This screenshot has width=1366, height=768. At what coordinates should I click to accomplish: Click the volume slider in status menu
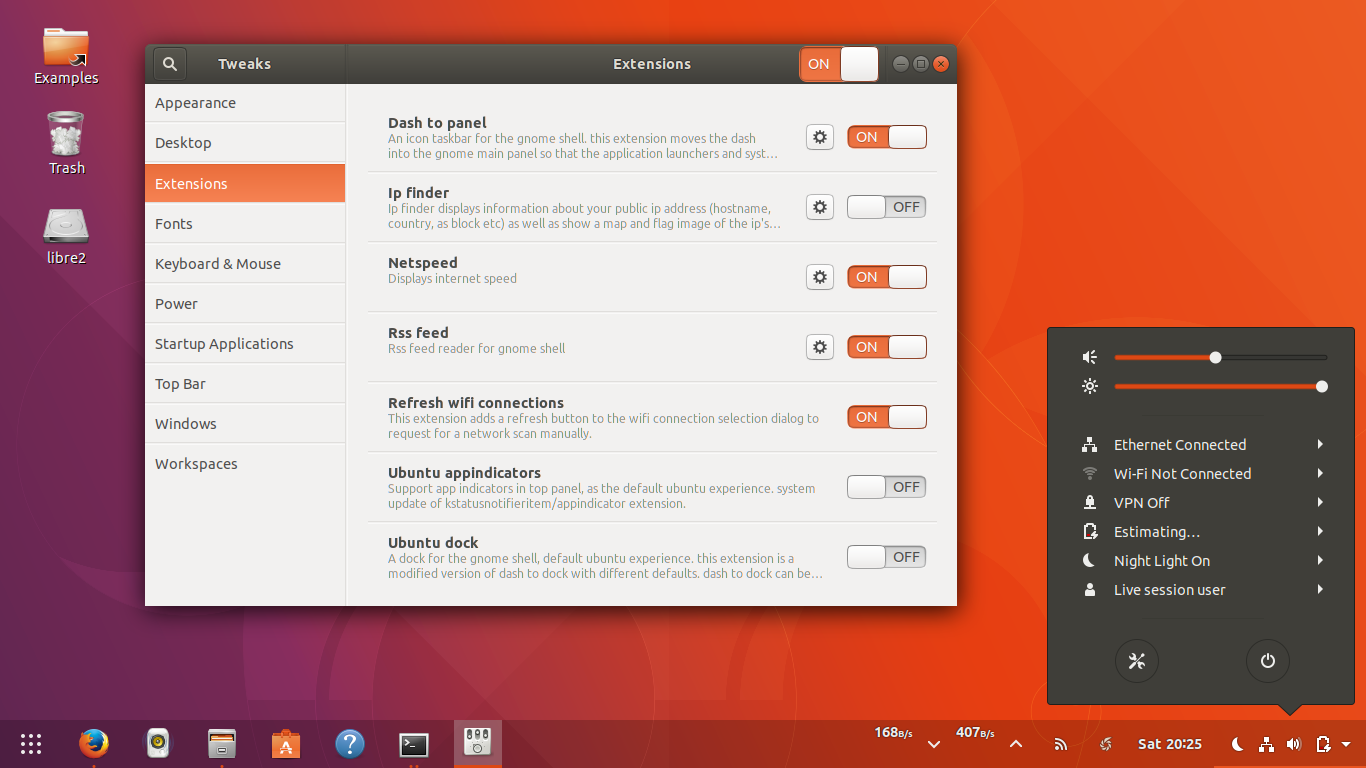pyautogui.click(x=1221, y=357)
